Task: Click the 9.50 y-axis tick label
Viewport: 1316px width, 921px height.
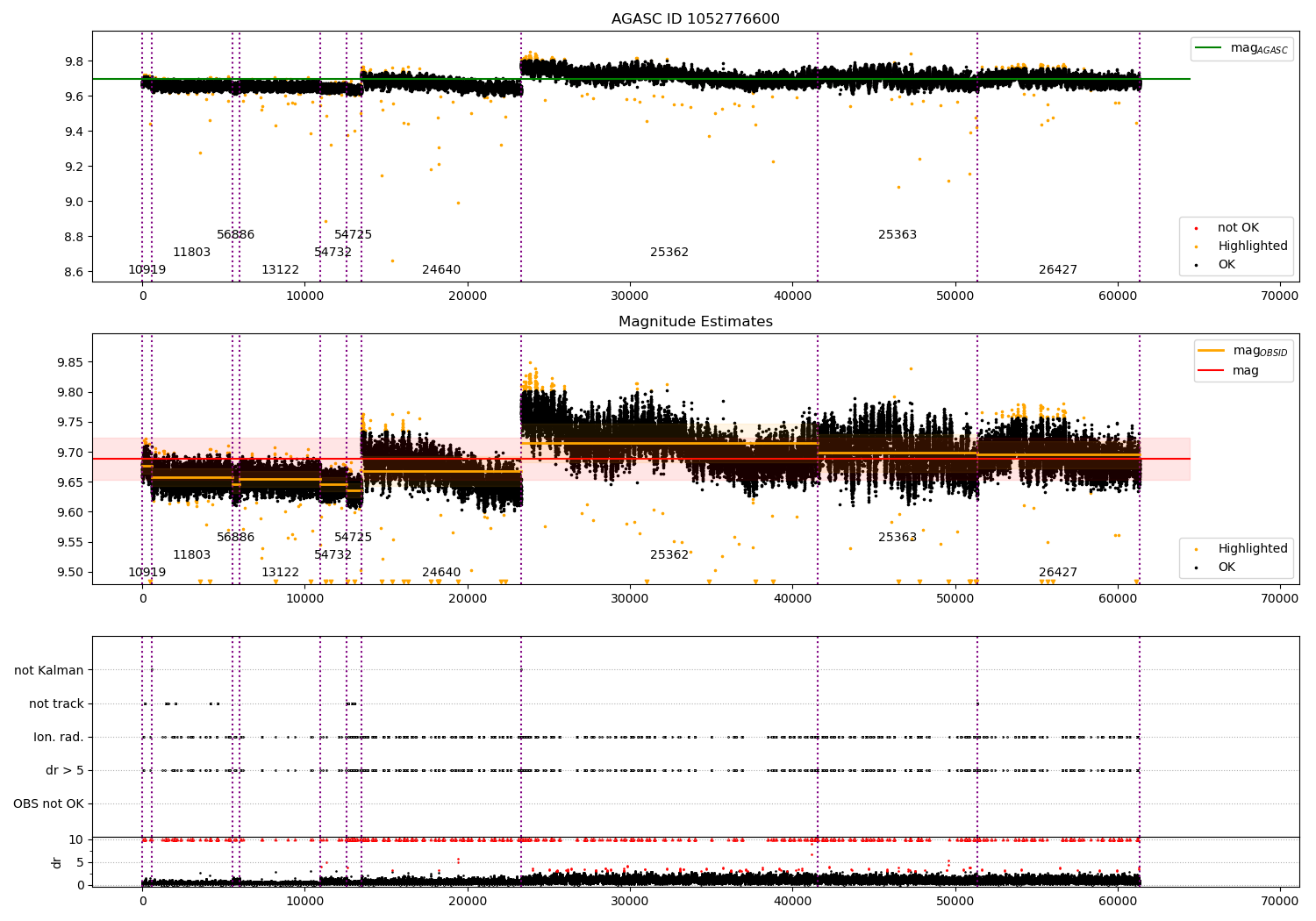Action: (x=68, y=572)
